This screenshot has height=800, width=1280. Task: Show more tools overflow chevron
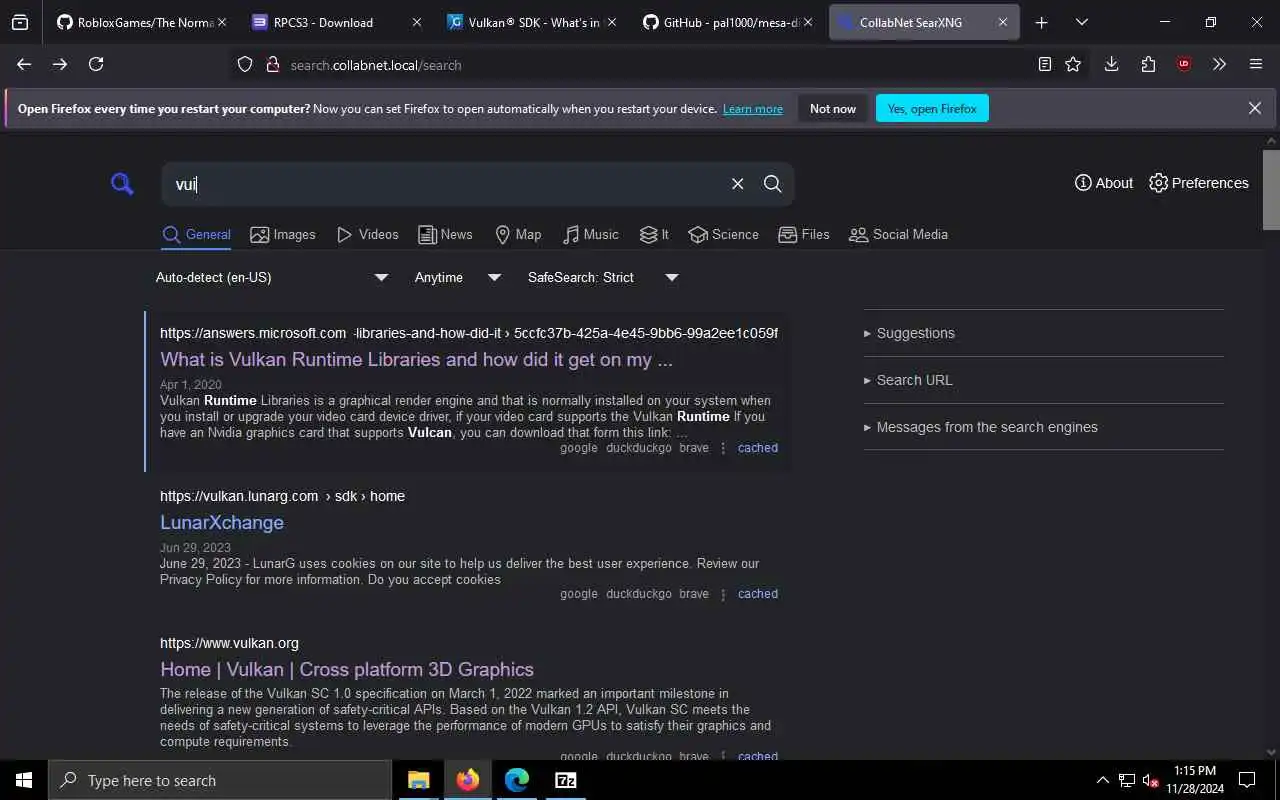pyautogui.click(x=1219, y=64)
